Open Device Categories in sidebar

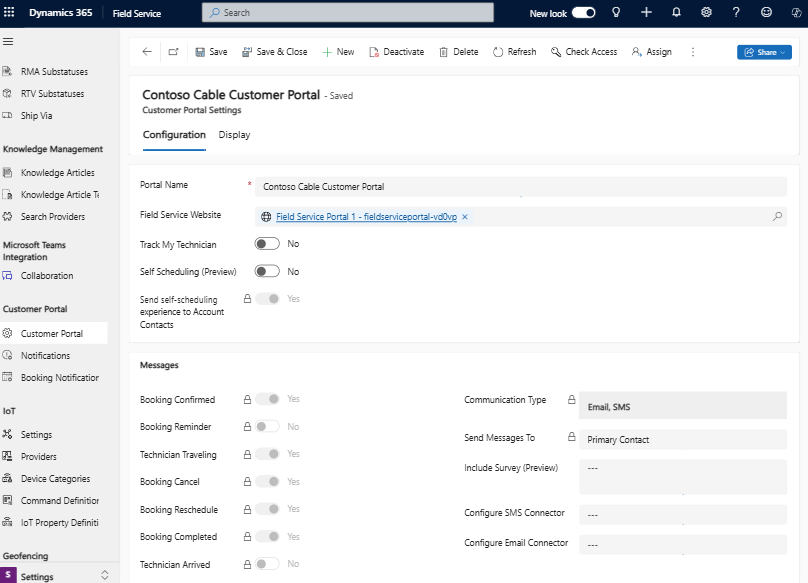click(54, 479)
